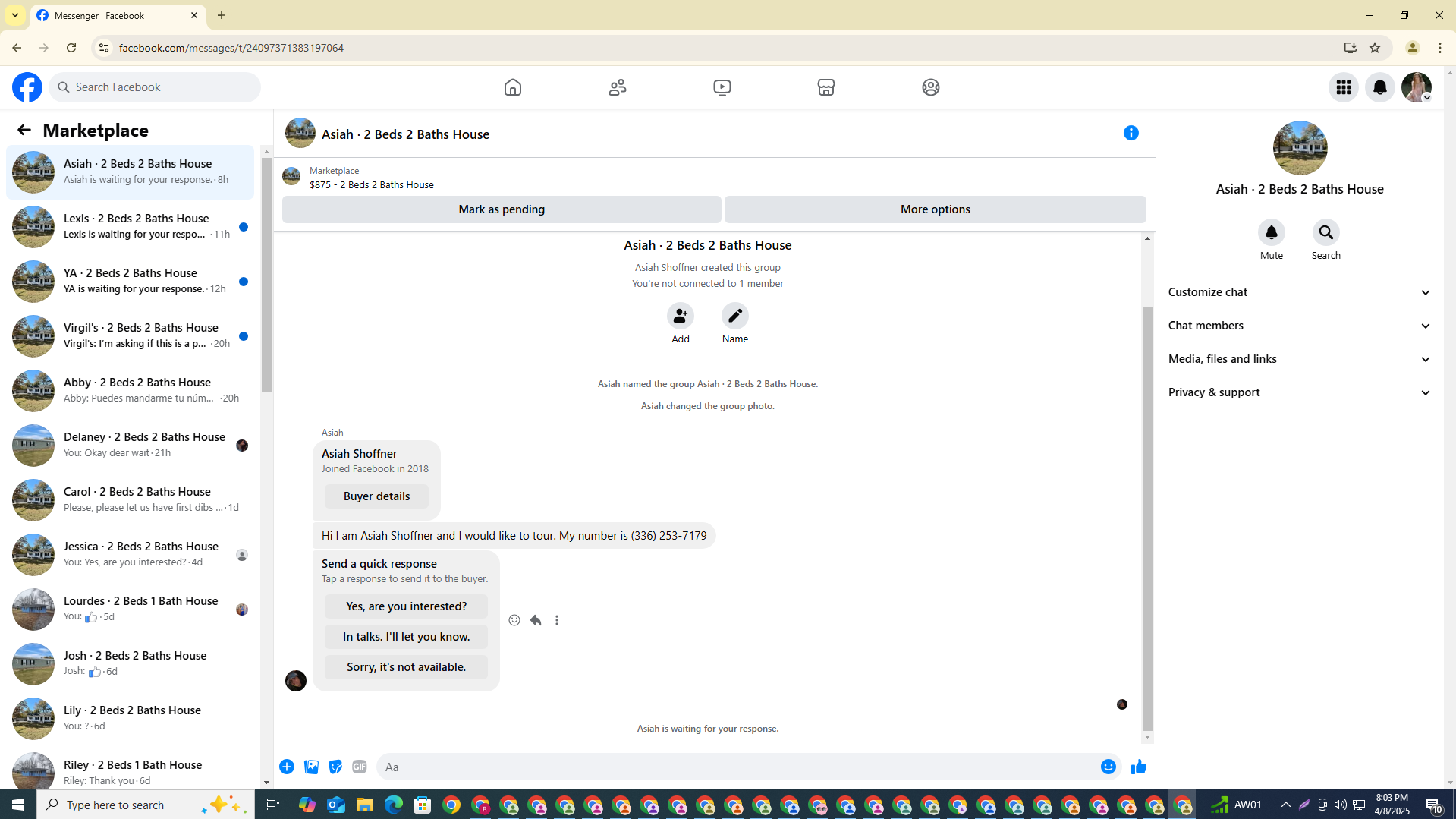This screenshot has height=819, width=1456.
Task: Send a thumbs-up like
Action: pos(1139,767)
